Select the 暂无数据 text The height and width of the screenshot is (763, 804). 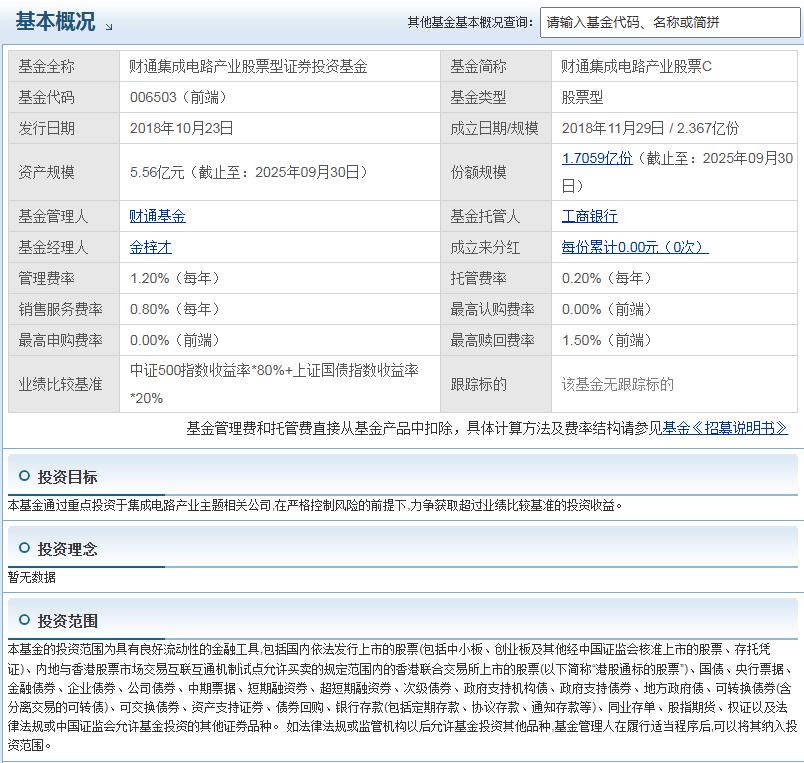(32, 577)
